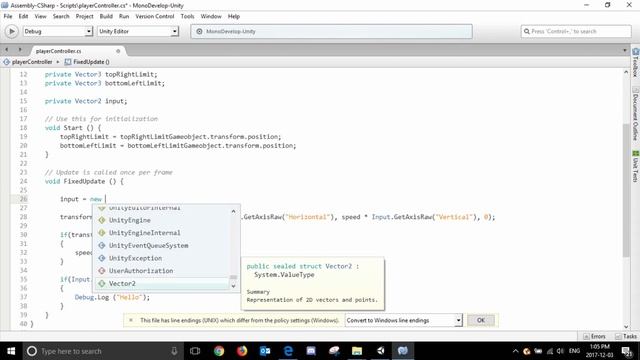Open the Tasks pad in status bar
Image resolution: width=640 pixels, height=360 pixels.
pyautogui.click(x=626, y=336)
